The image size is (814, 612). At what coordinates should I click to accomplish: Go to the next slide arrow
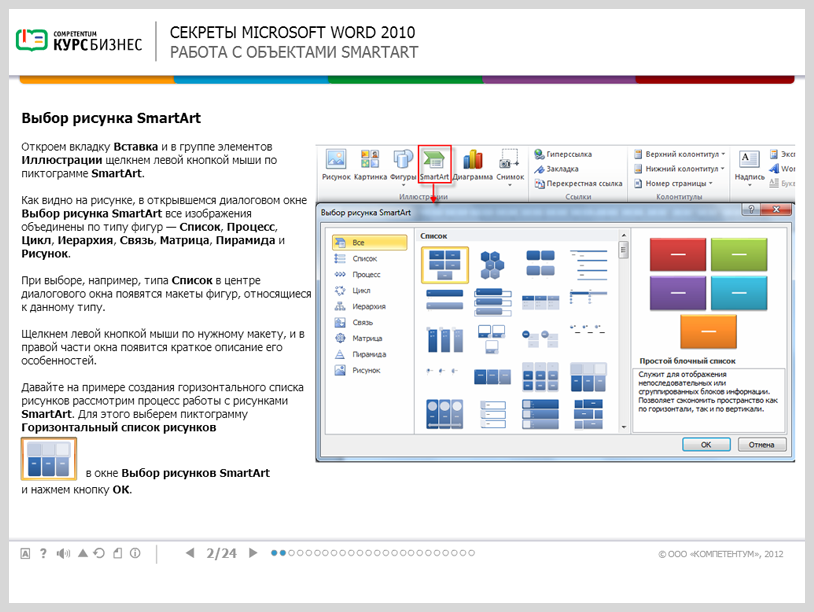253,553
